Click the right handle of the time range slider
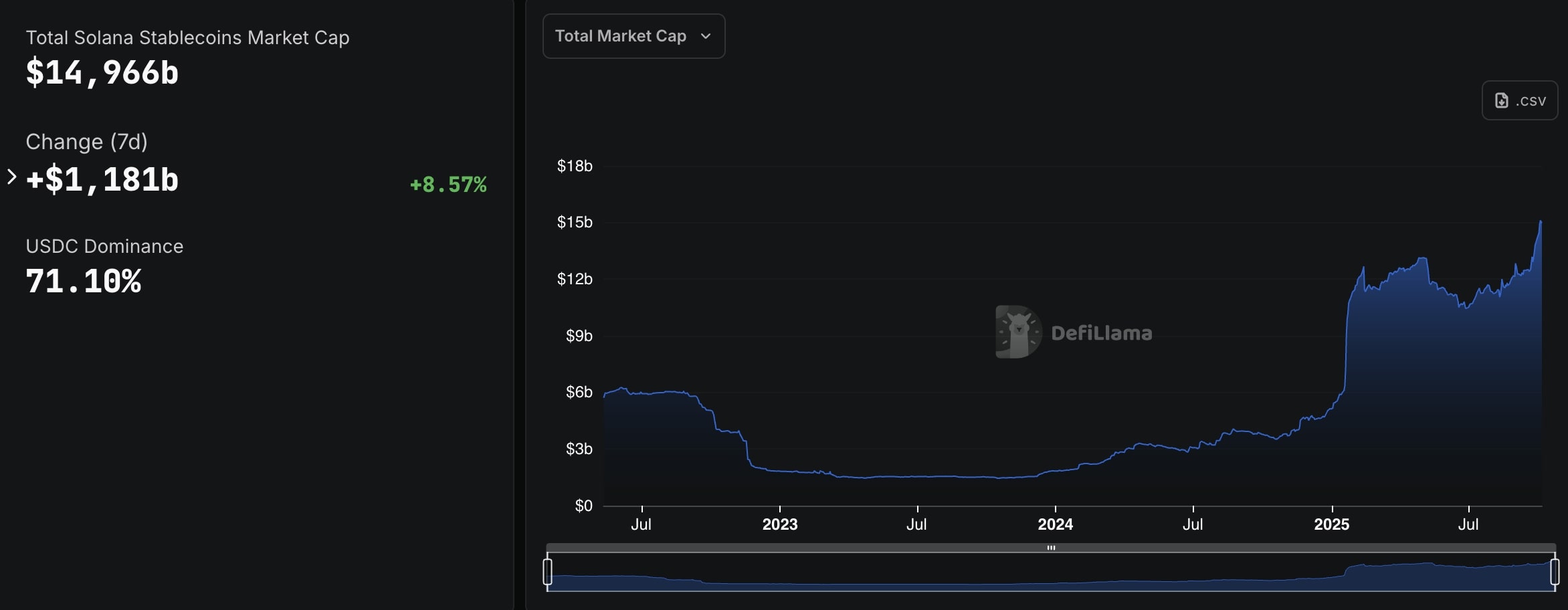 1555,572
